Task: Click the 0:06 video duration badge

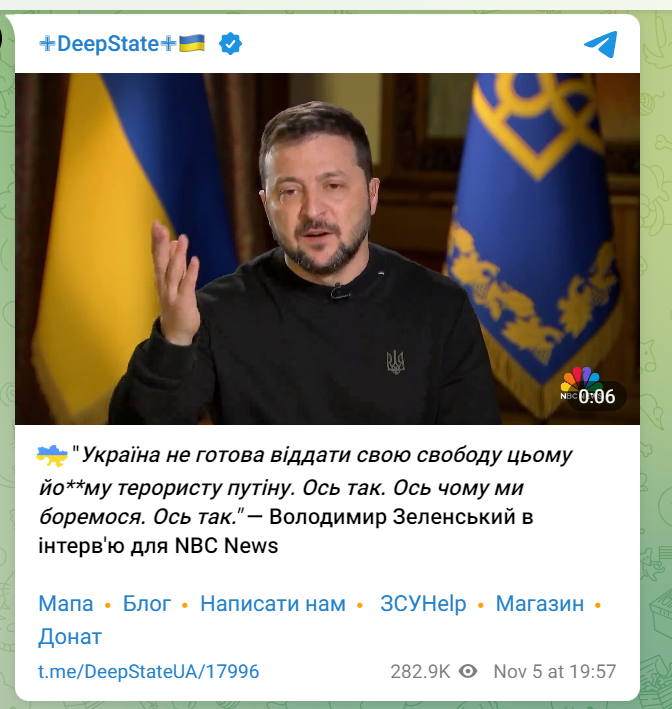Action: (x=596, y=397)
